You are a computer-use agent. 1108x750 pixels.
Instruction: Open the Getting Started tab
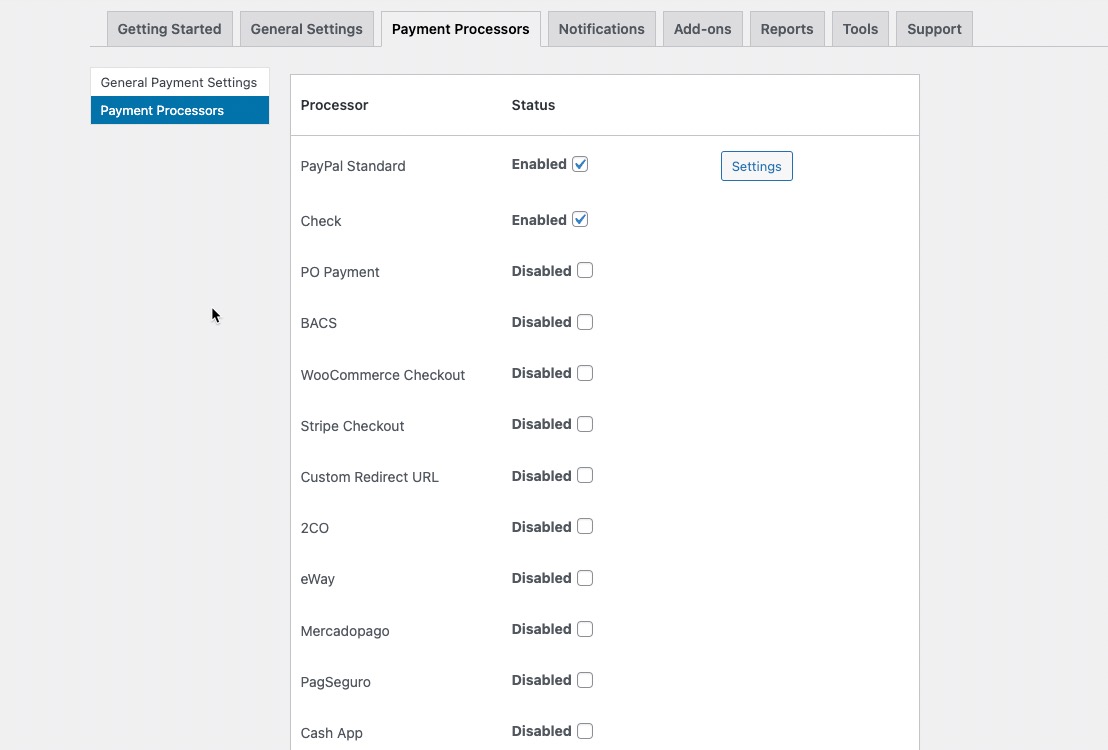click(x=169, y=29)
